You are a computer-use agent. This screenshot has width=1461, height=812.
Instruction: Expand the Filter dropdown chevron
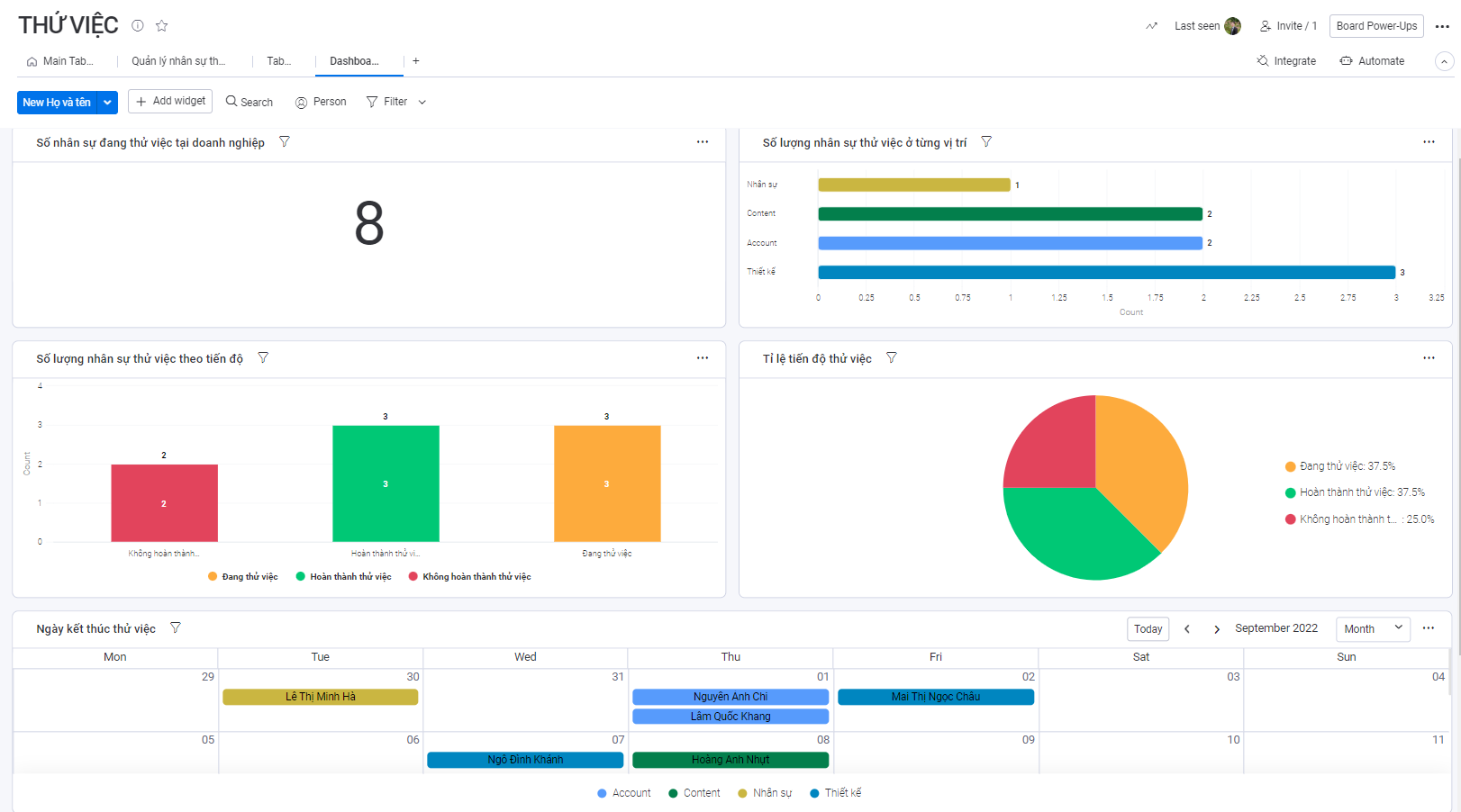click(422, 103)
